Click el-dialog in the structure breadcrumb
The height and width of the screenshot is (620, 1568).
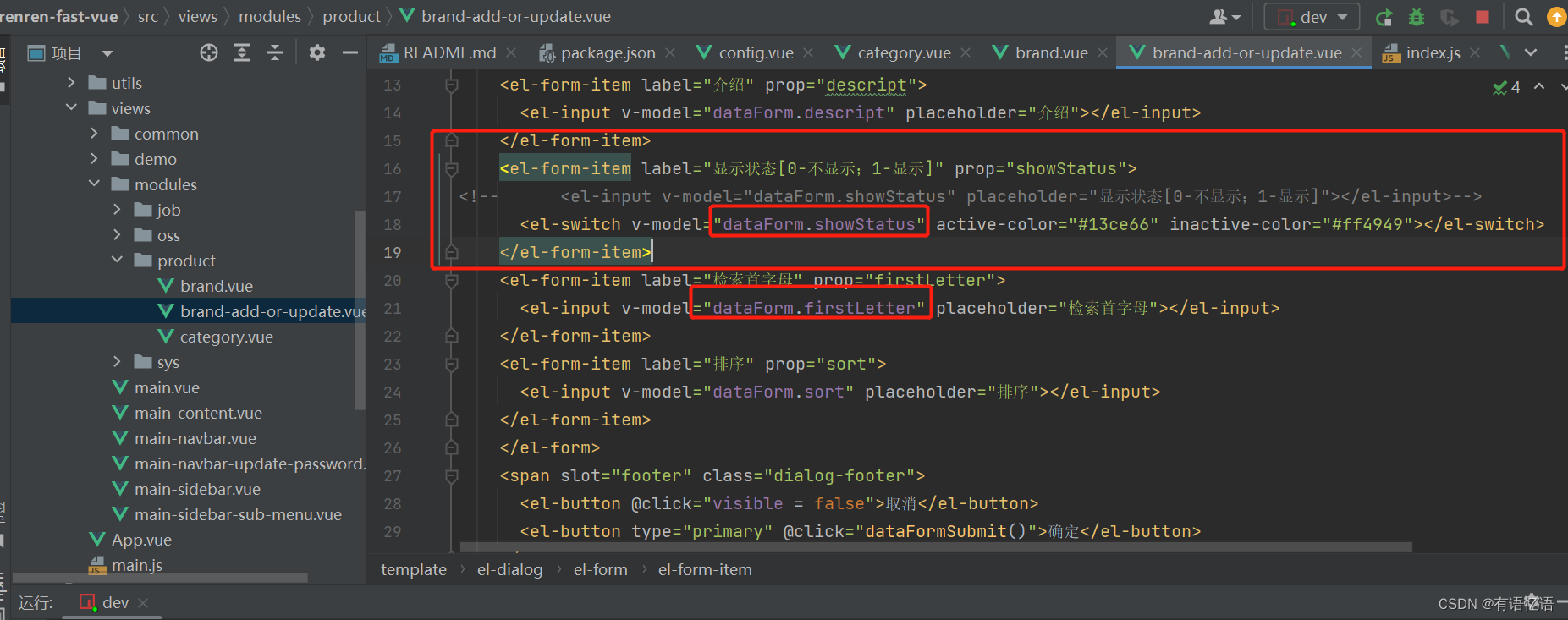coord(509,569)
